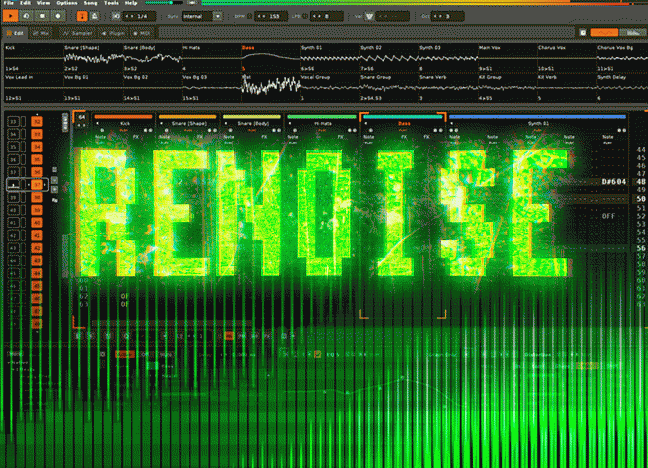Toggle pattern loop button in transport

[x=26, y=16]
